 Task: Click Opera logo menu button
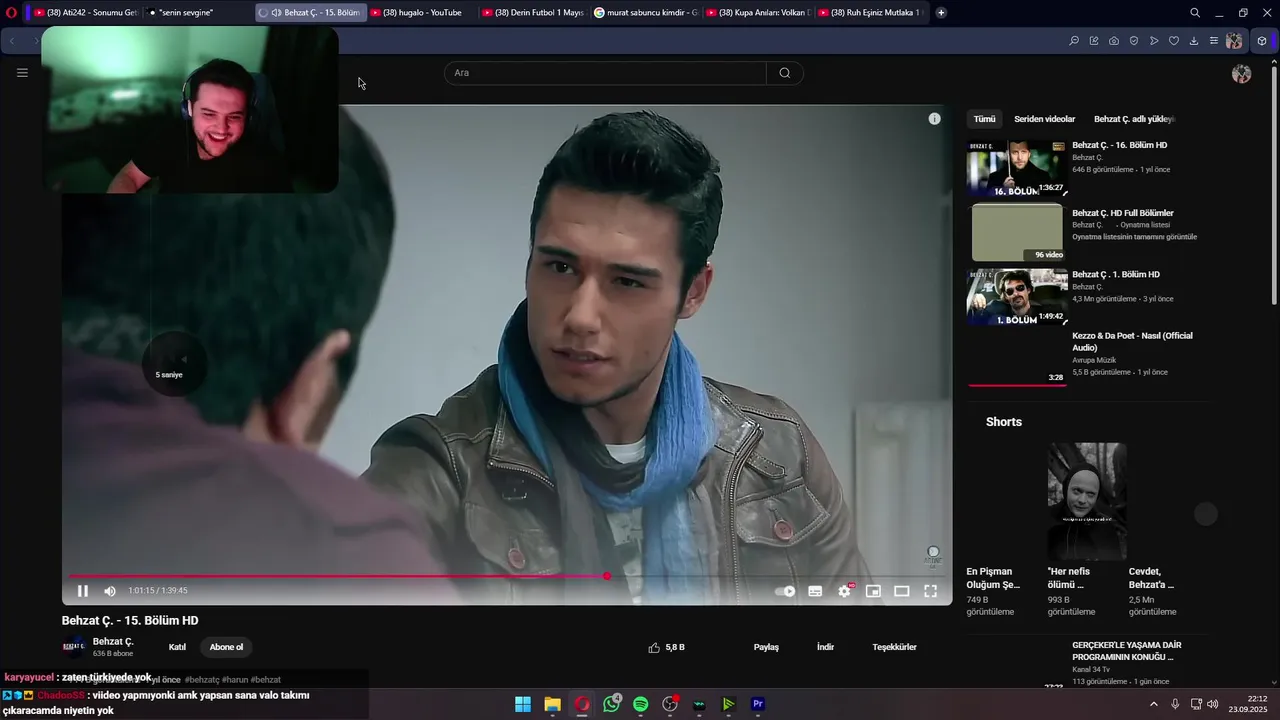pyautogui.click(x=12, y=13)
